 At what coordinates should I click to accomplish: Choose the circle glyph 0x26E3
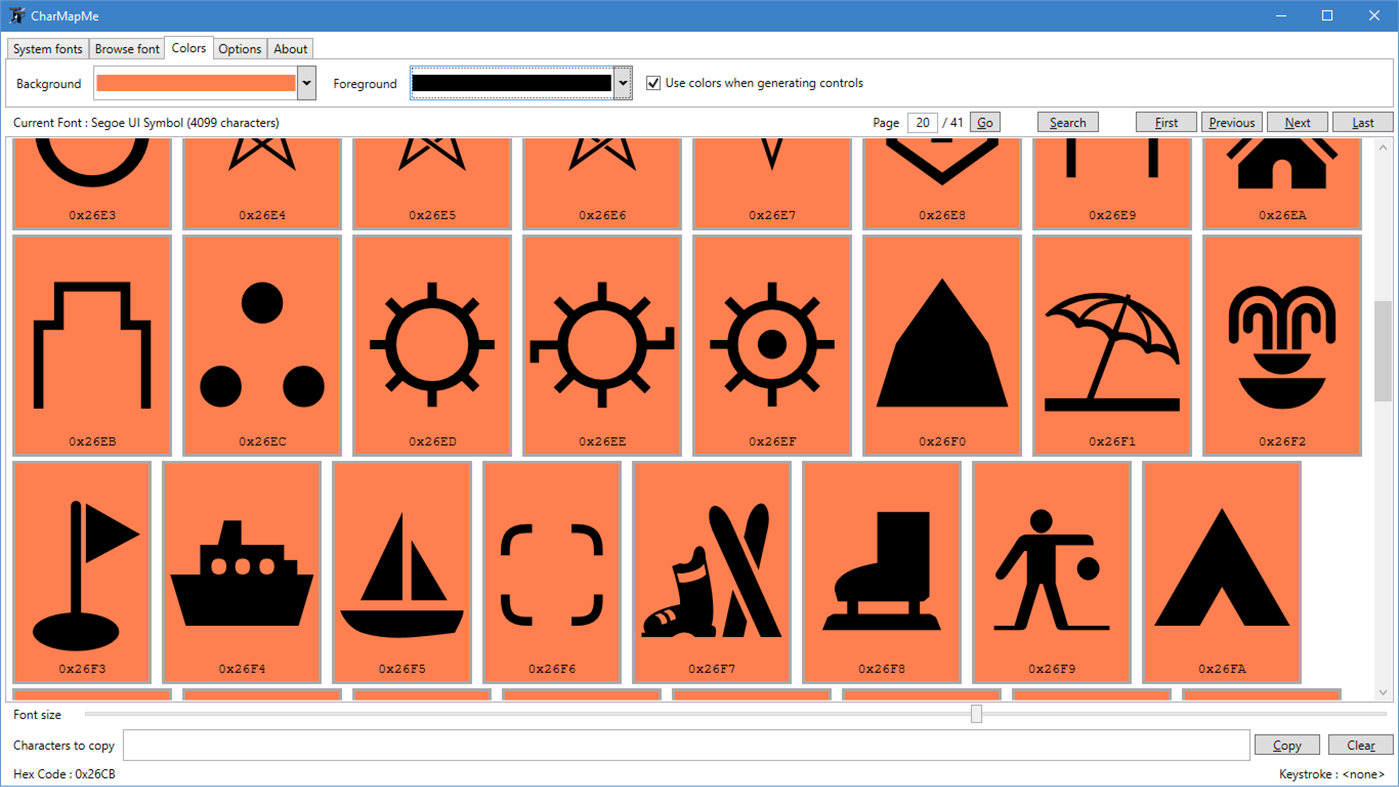[92, 183]
